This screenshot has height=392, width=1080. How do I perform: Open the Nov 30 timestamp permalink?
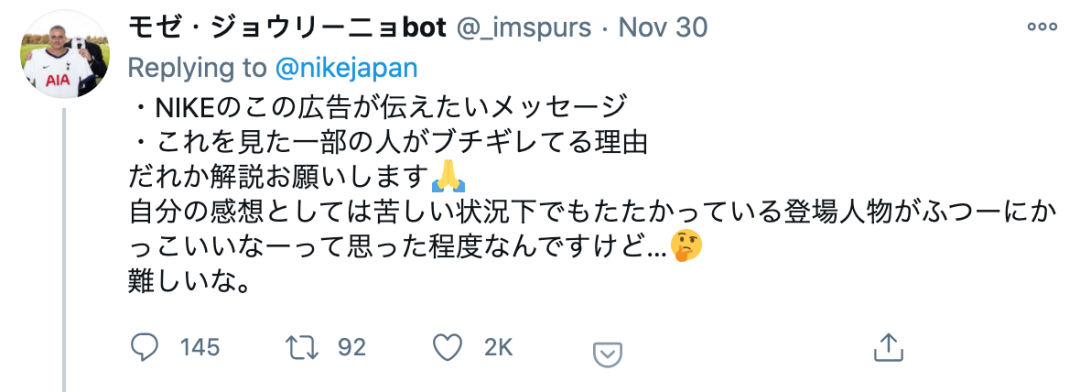pyautogui.click(x=663, y=28)
